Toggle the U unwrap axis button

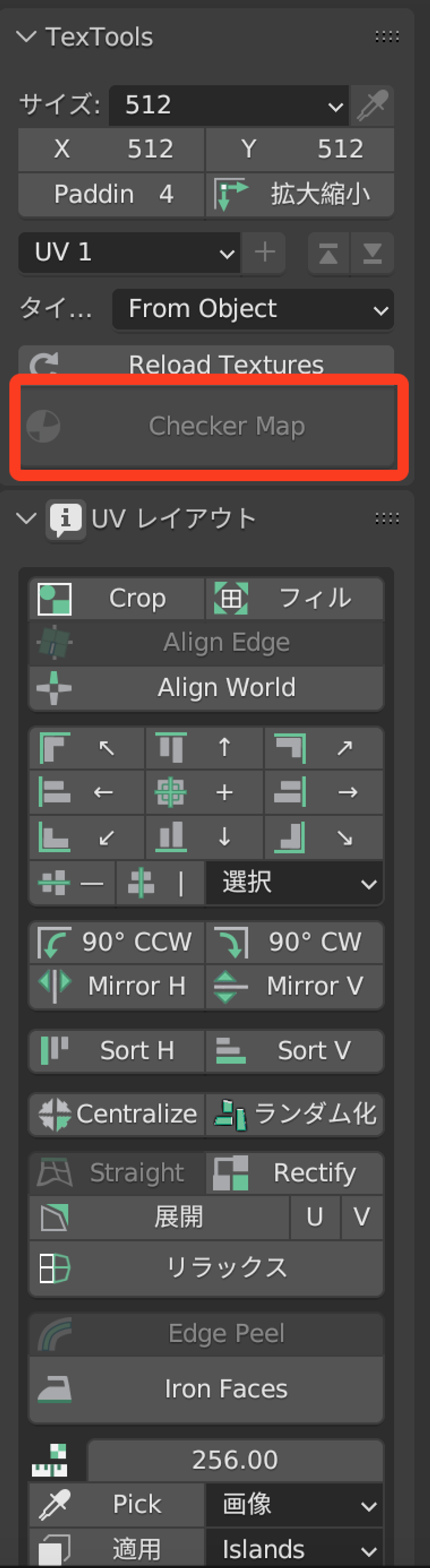coord(315,1217)
